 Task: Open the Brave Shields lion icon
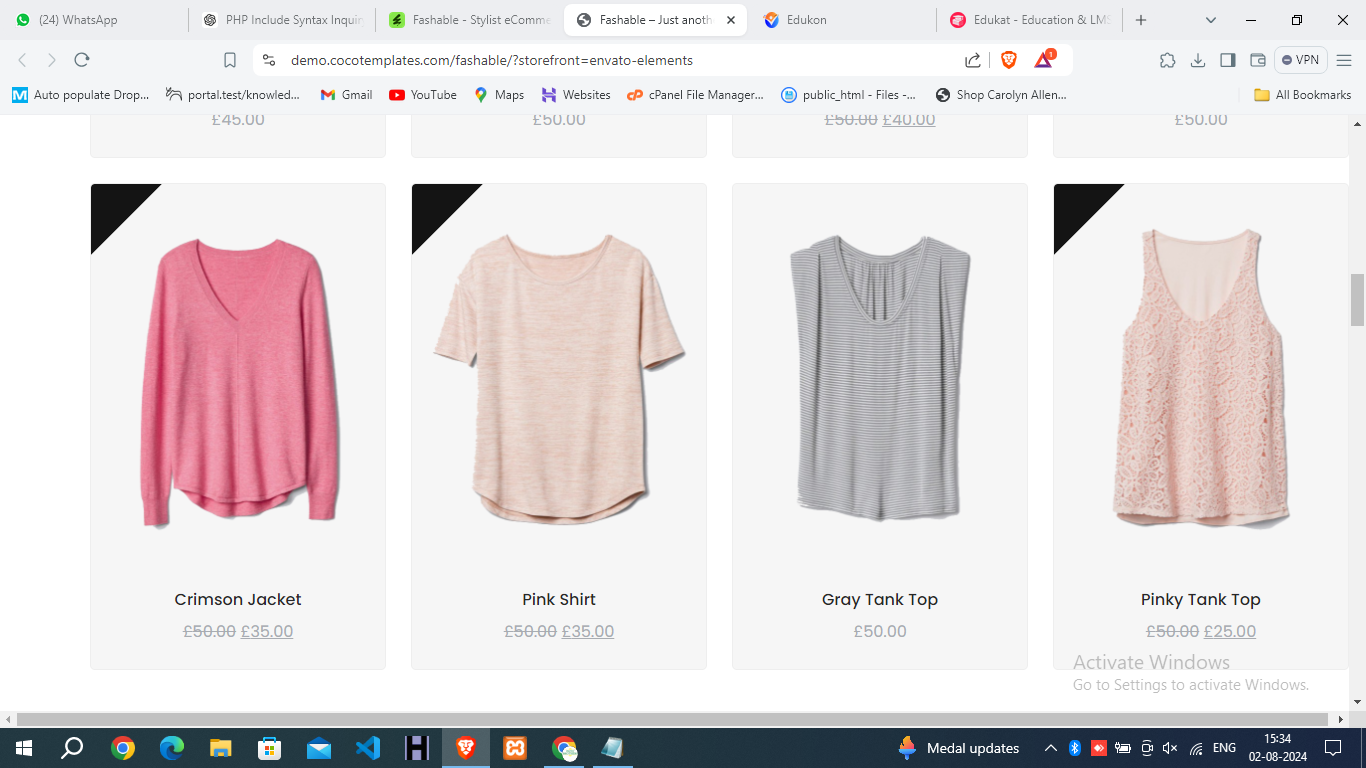1009,60
